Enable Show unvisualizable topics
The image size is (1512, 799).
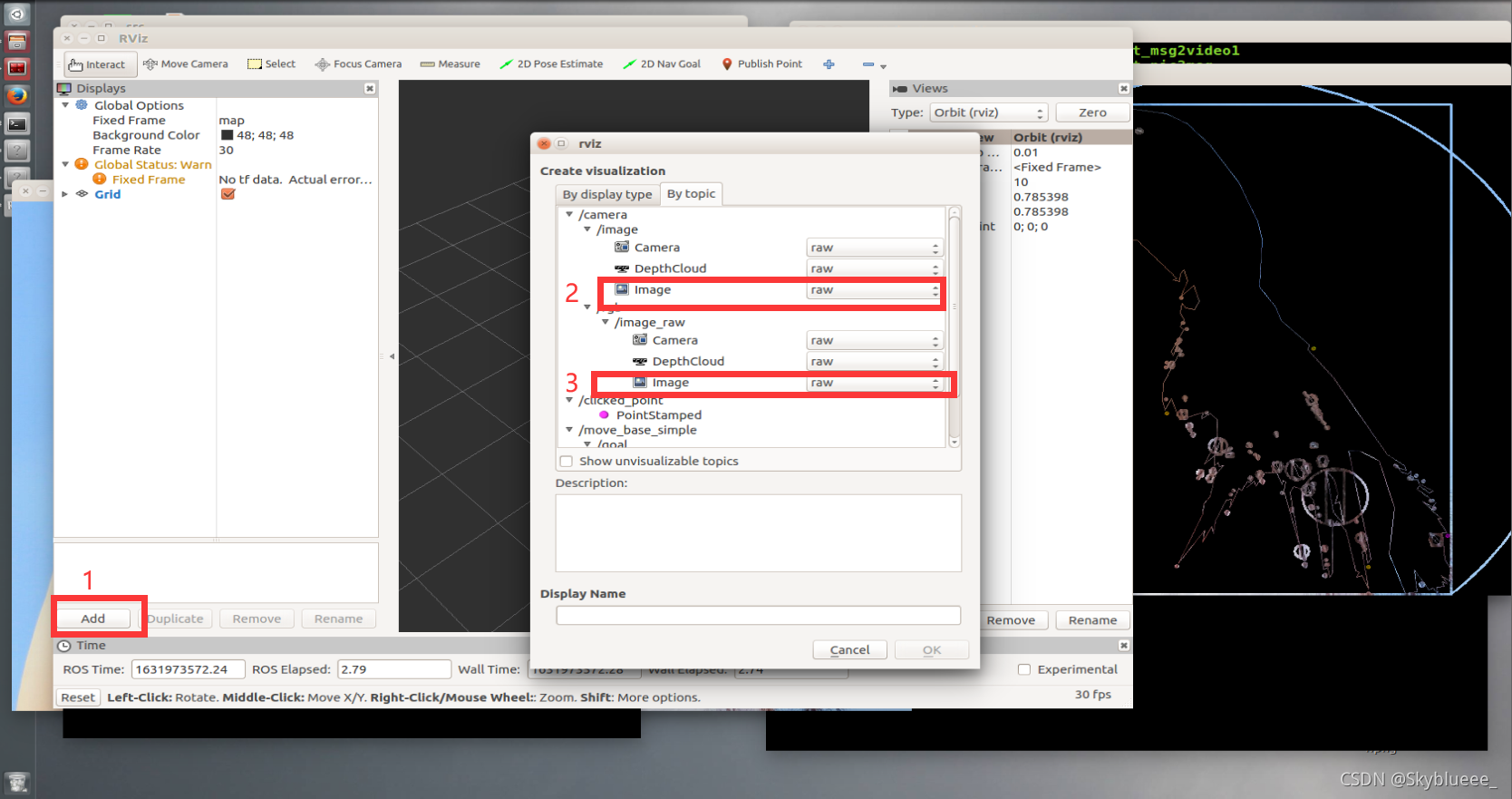[567, 462]
